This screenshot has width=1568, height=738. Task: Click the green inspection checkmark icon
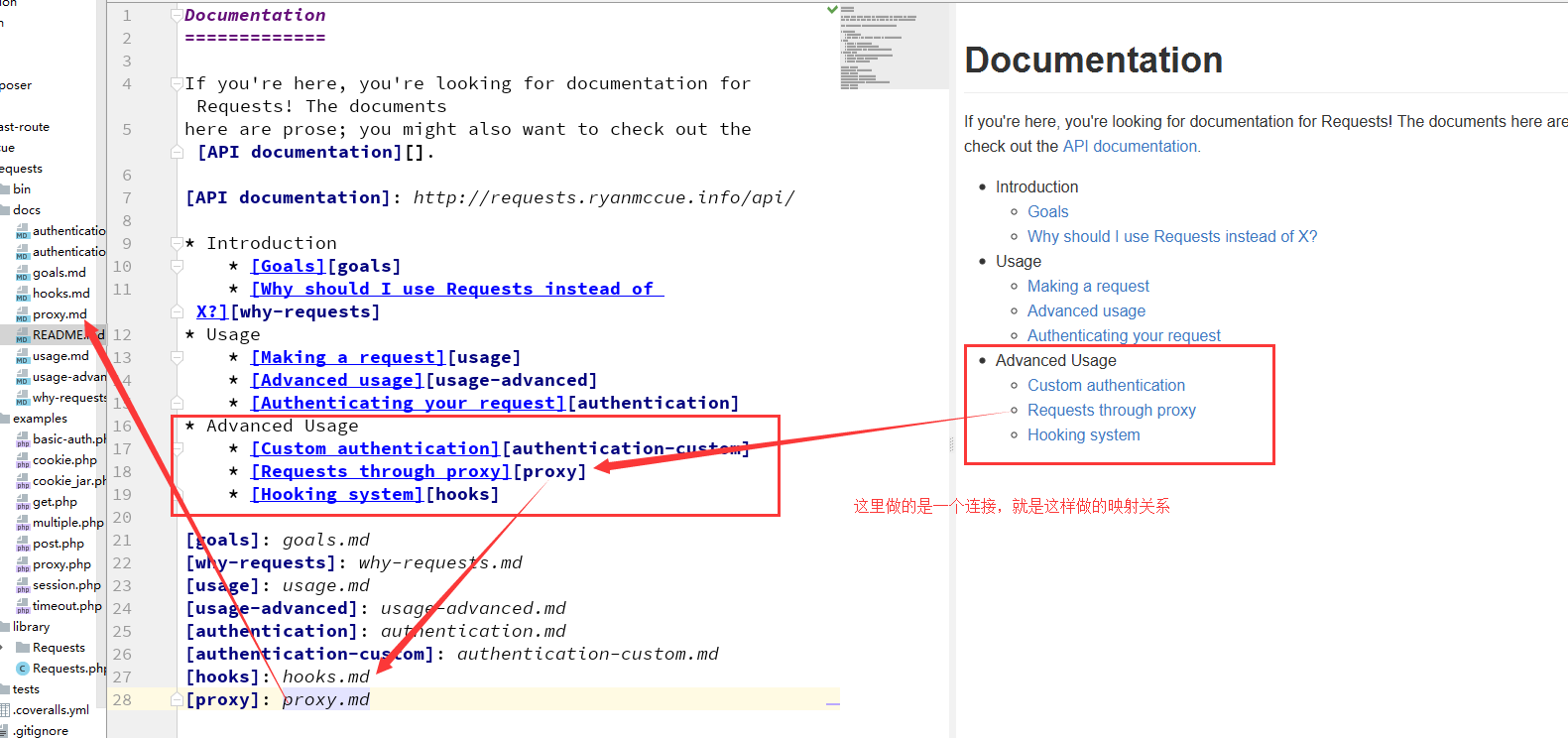click(832, 10)
